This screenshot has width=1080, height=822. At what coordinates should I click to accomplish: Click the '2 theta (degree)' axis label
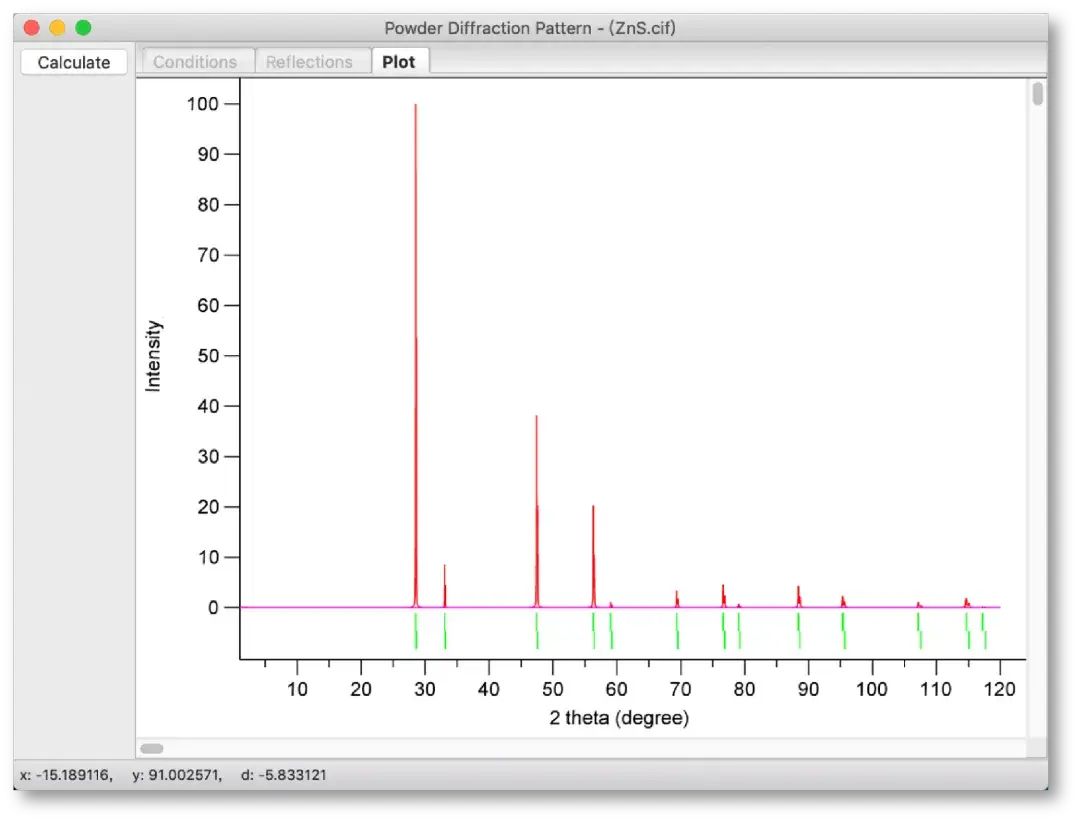tap(619, 718)
